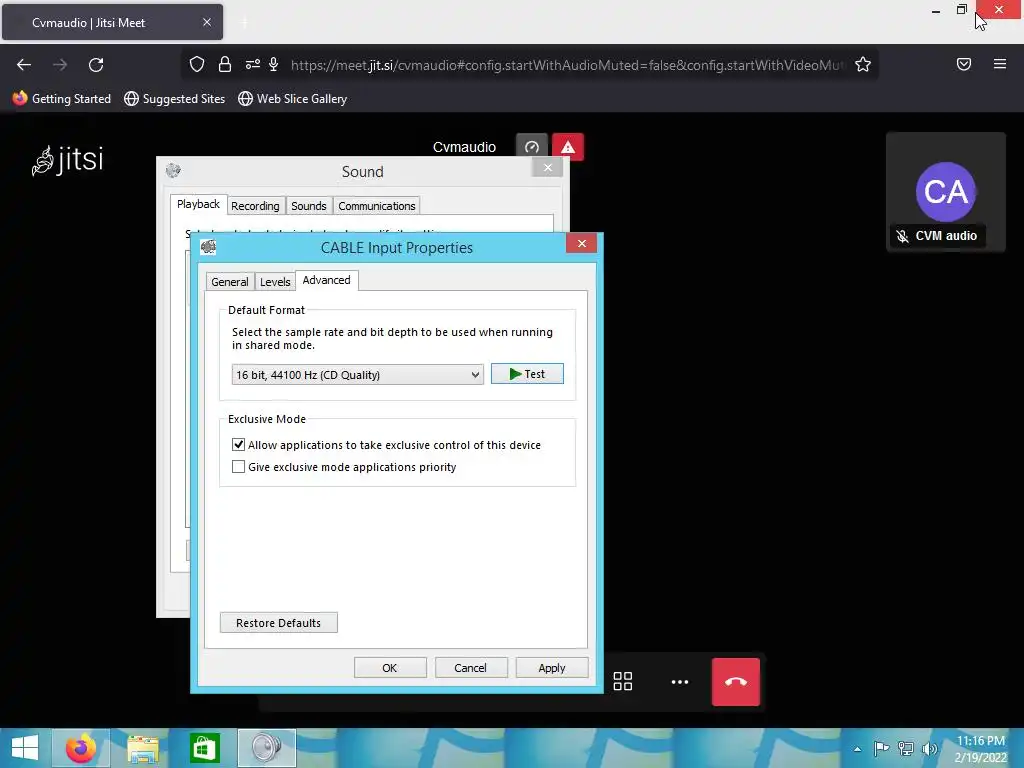Click the browser address bar URL
This screenshot has width=1024, height=768.
(x=567, y=65)
